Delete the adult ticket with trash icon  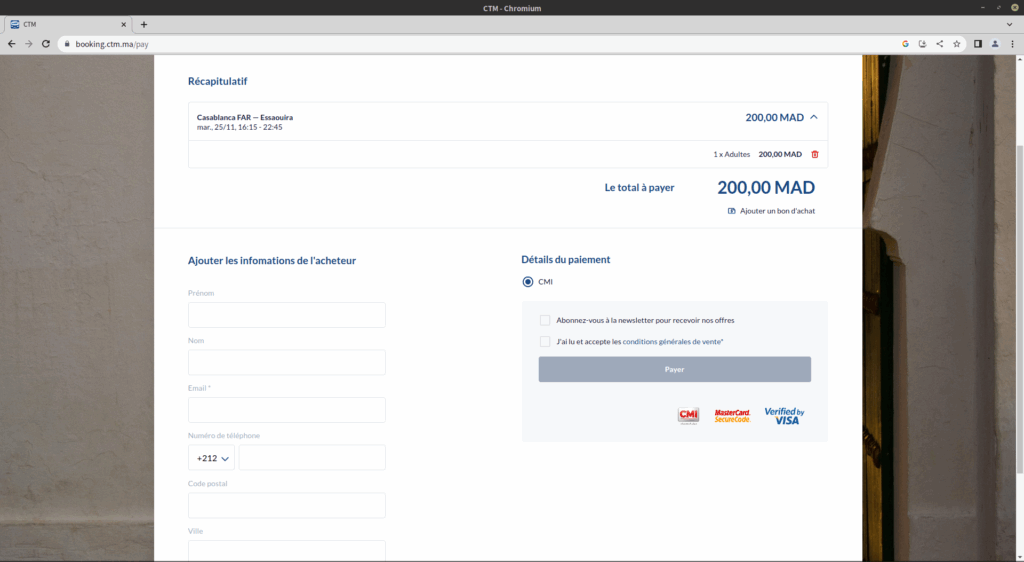click(814, 154)
